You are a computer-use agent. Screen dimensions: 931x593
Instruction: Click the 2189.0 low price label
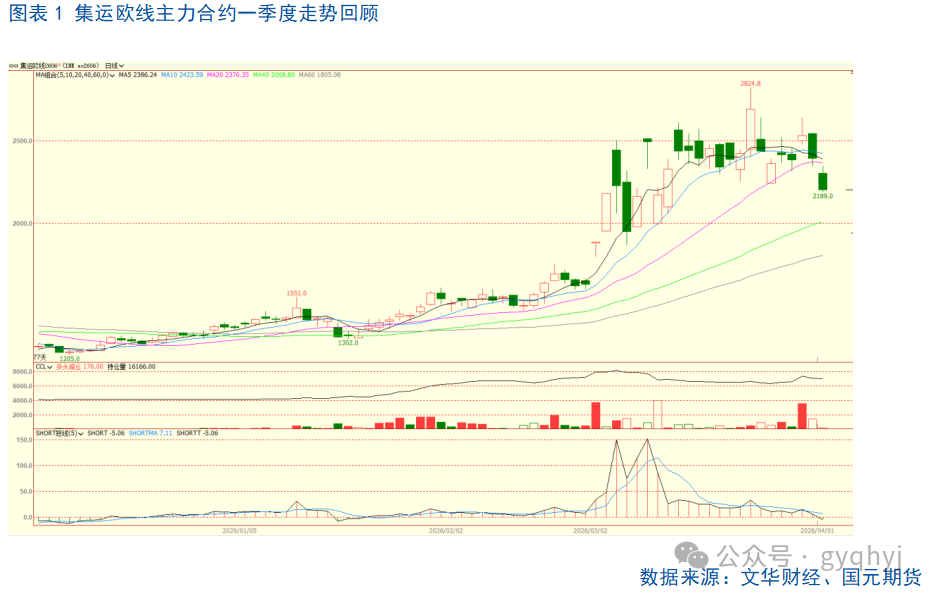click(x=823, y=196)
